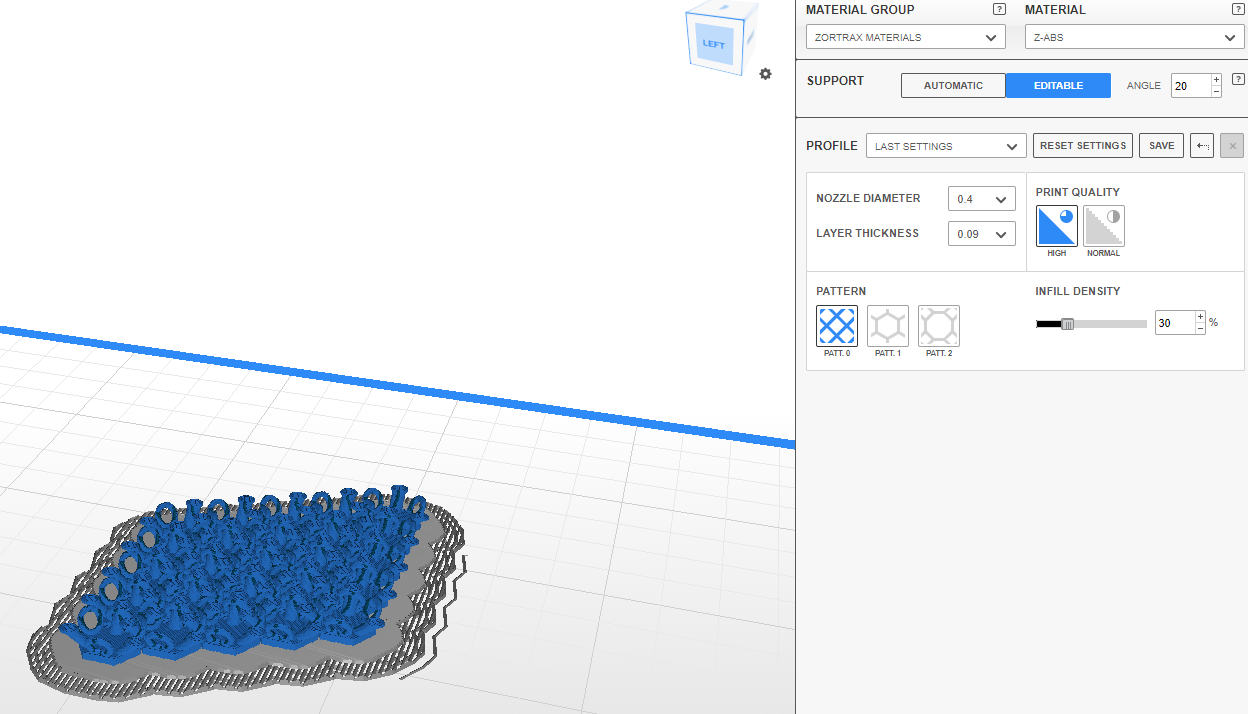Viewport: 1248px width, 714px height.
Task: Click the PRINT QUALITY label
Action: click(1078, 192)
